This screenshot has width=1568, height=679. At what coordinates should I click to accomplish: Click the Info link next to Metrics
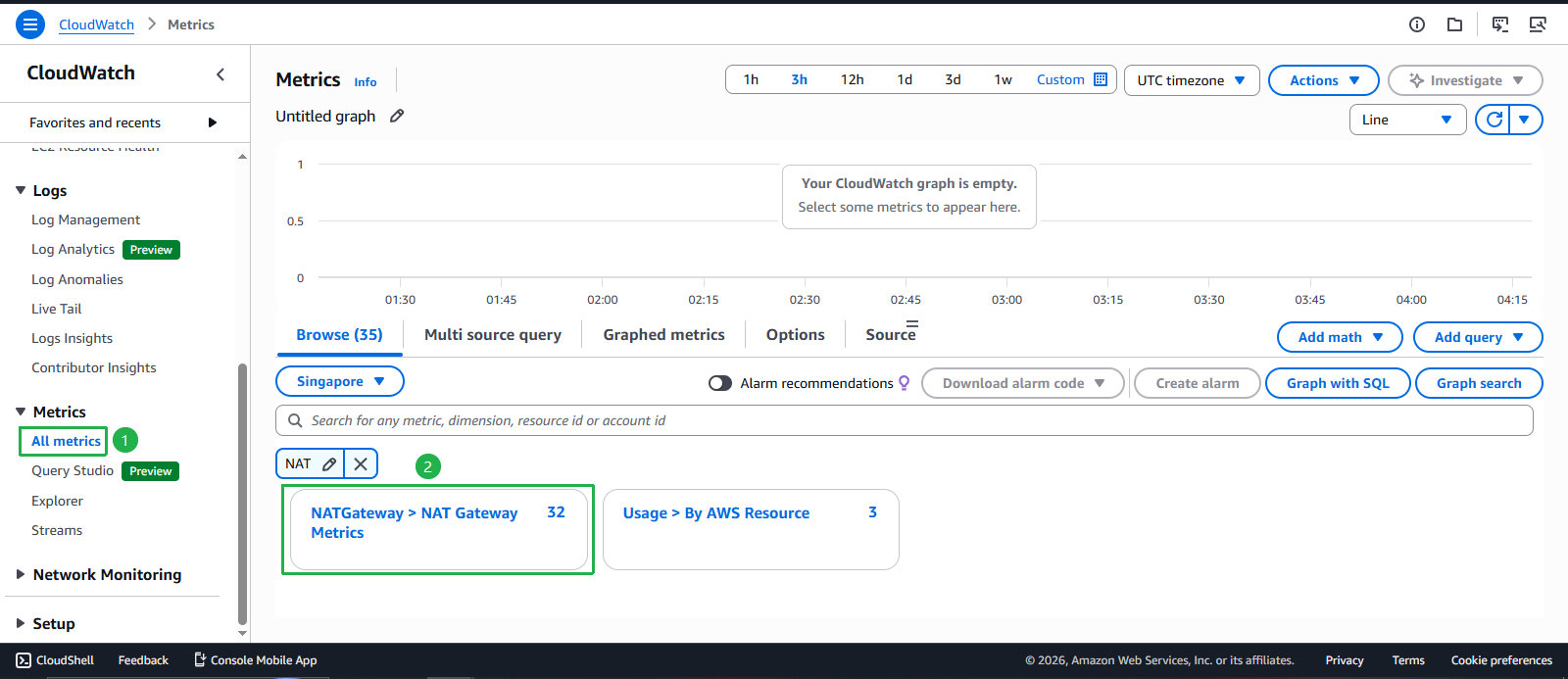tap(366, 82)
